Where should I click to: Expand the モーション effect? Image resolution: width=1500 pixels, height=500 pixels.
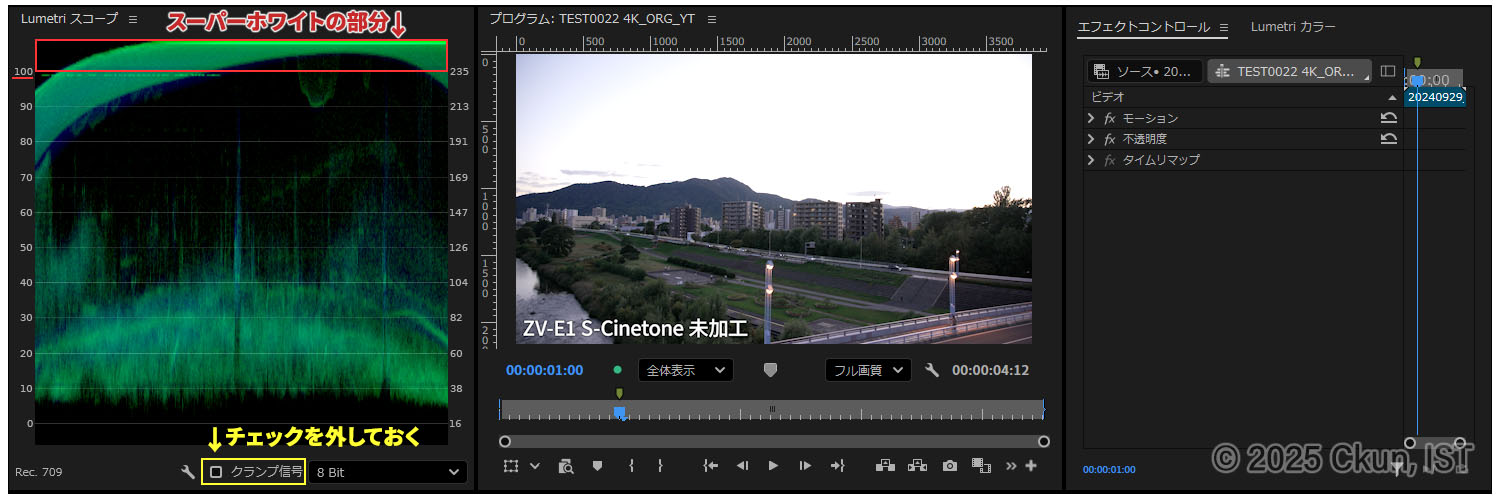tap(1091, 118)
